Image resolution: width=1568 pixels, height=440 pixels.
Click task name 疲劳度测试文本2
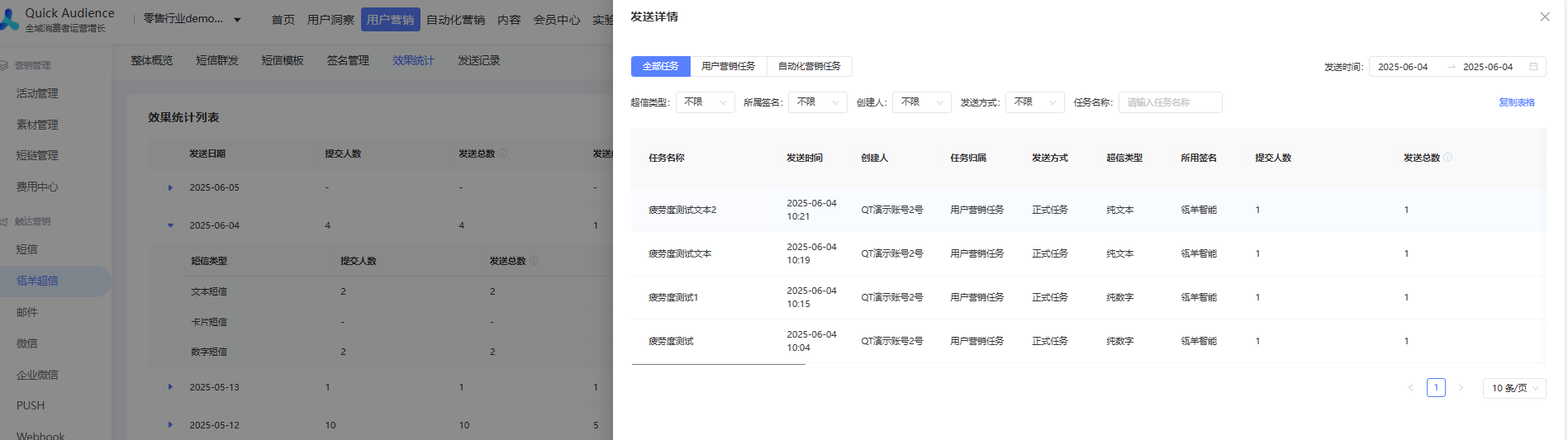click(682, 211)
